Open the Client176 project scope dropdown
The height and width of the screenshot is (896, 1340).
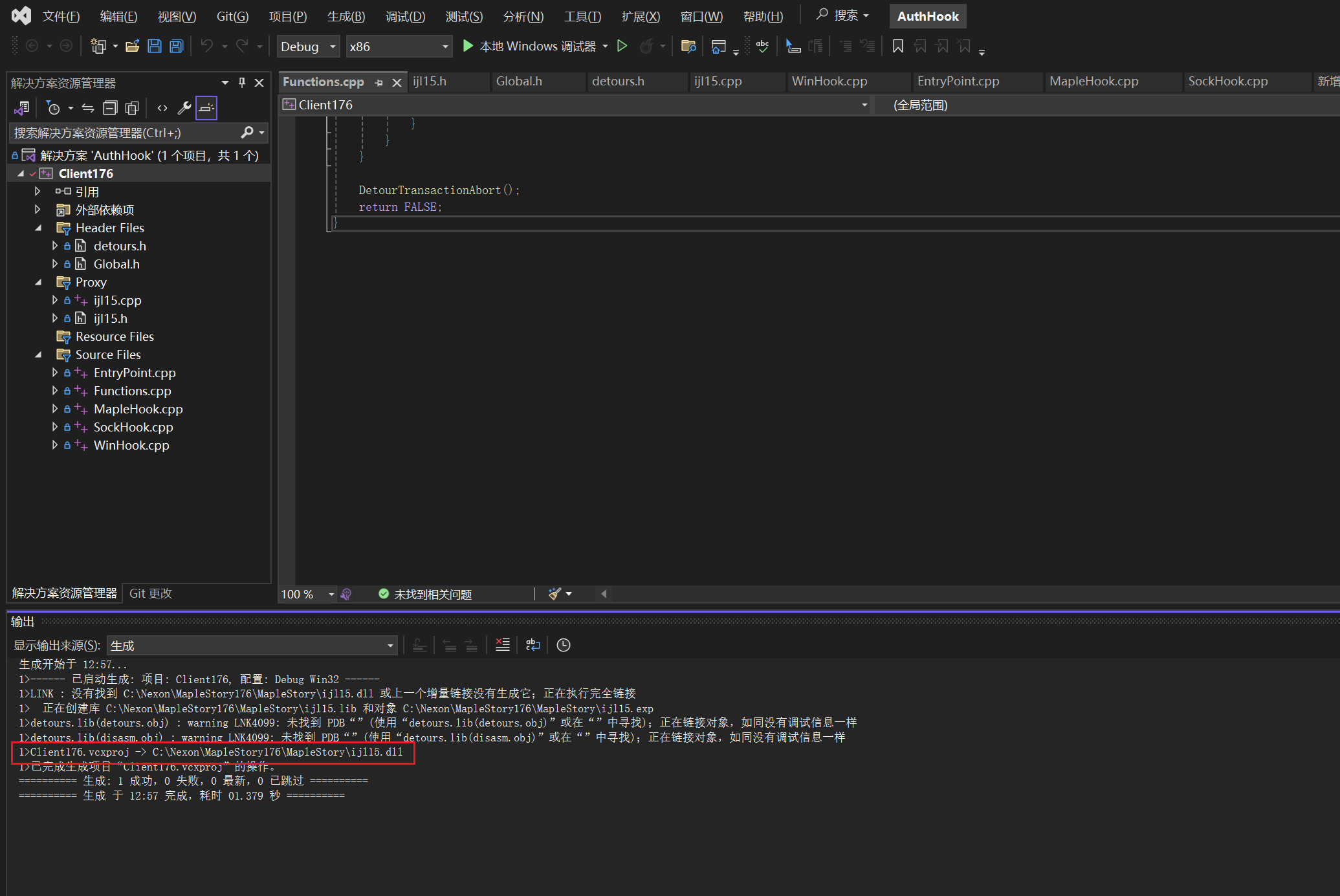[x=576, y=105]
